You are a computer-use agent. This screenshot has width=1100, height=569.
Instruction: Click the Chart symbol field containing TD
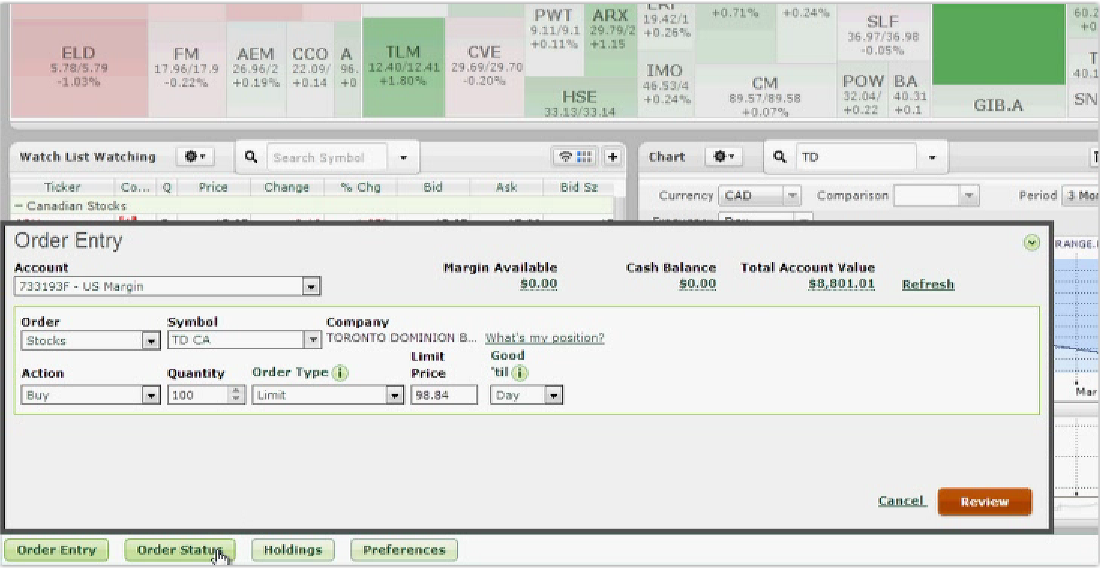point(856,158)
